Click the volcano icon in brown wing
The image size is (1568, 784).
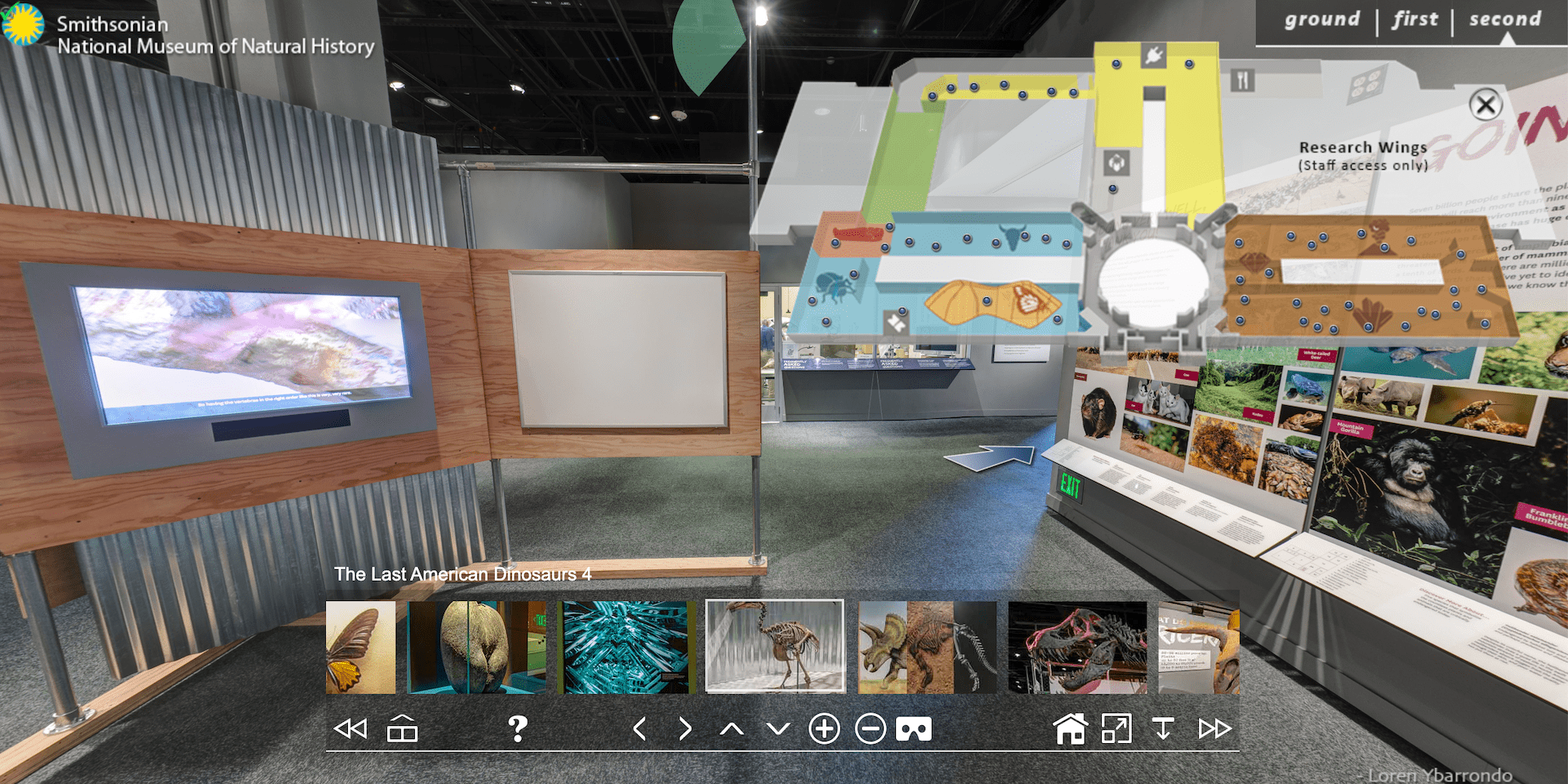(x=1377, y=237)
